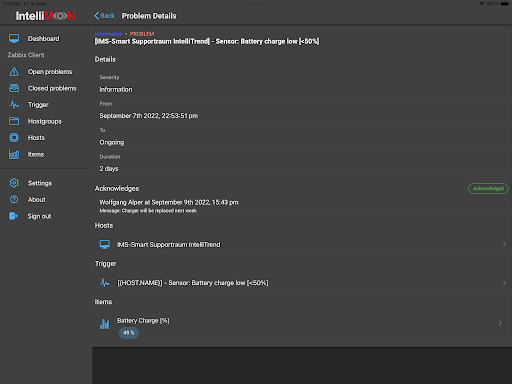Click the problem title heading text

tap(207, 41)
